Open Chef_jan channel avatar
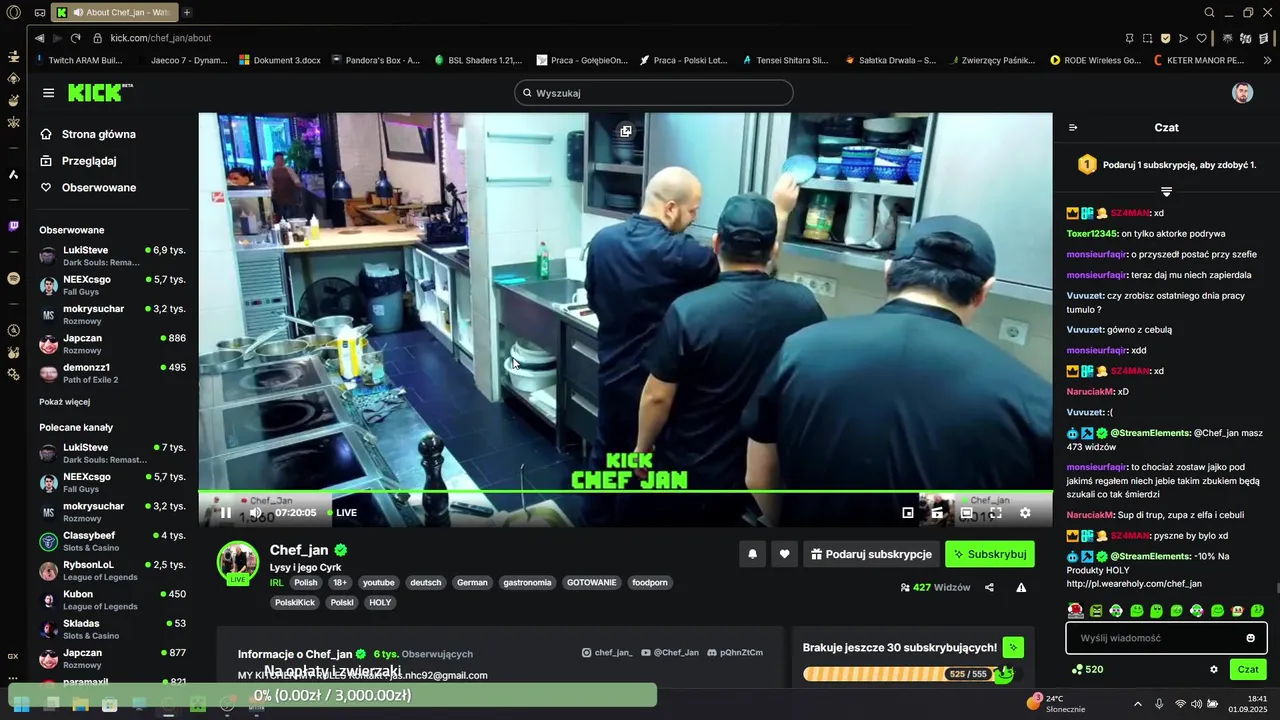This screenshot has height=720, width=1280. [238, 562]
